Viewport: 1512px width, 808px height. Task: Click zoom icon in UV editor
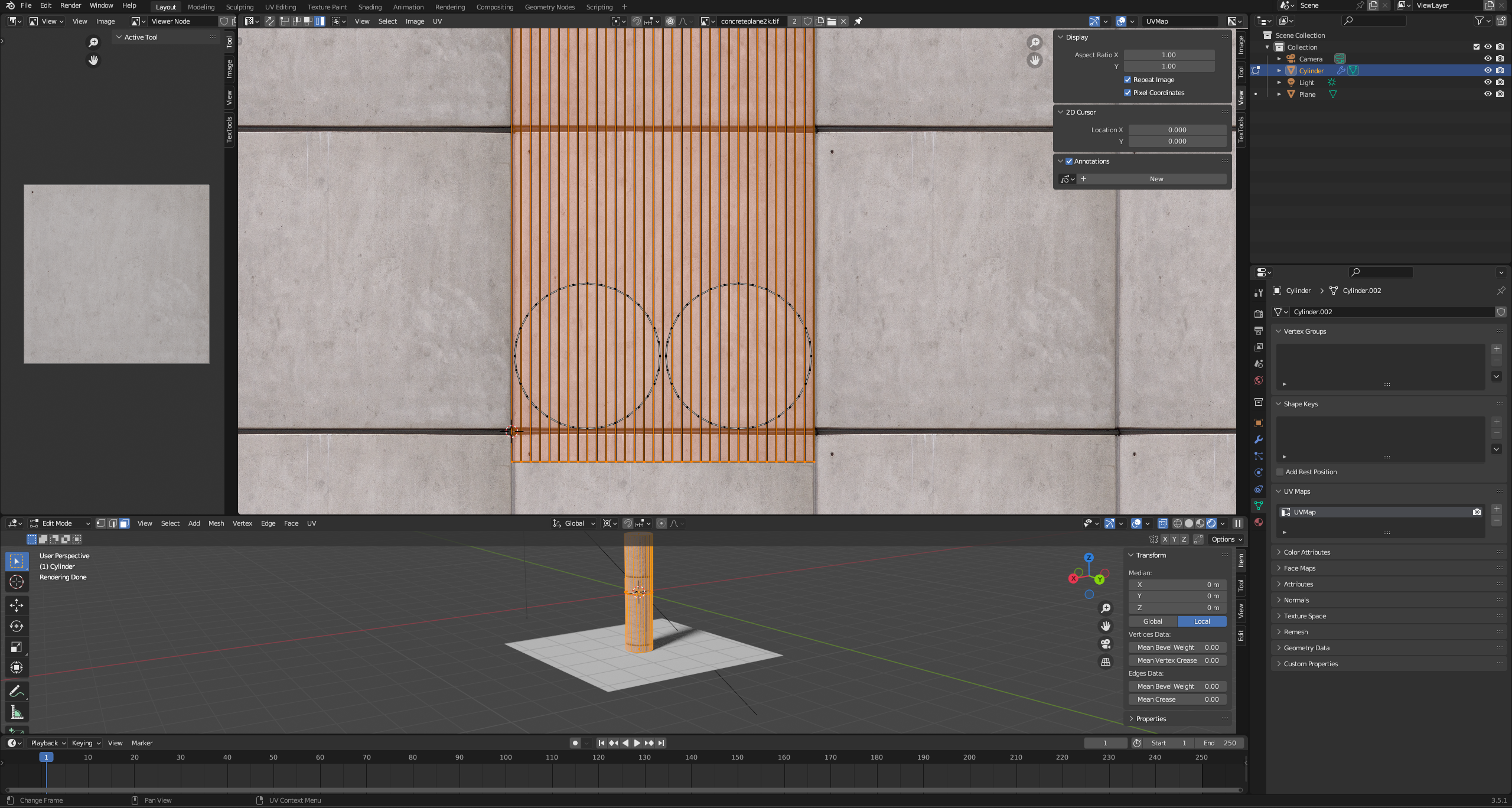pyautogui.click(x=1035, y=43)
